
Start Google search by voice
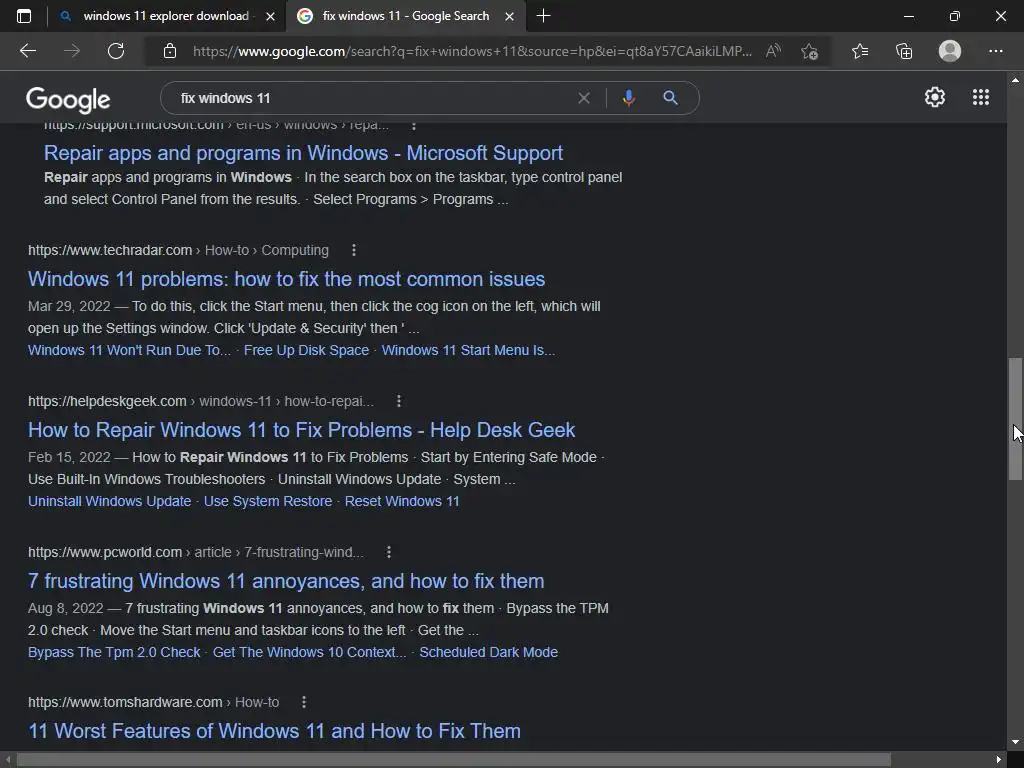[x=628, y=98]
